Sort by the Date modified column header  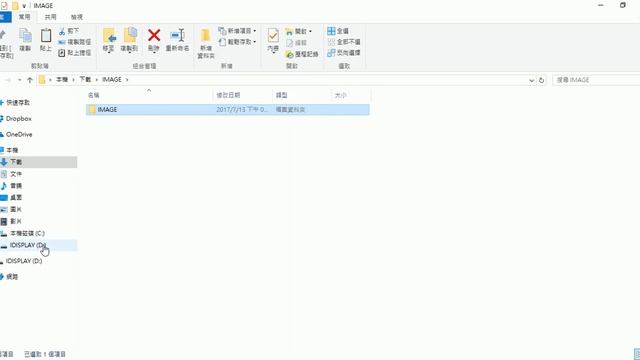(x=242, y=95)
